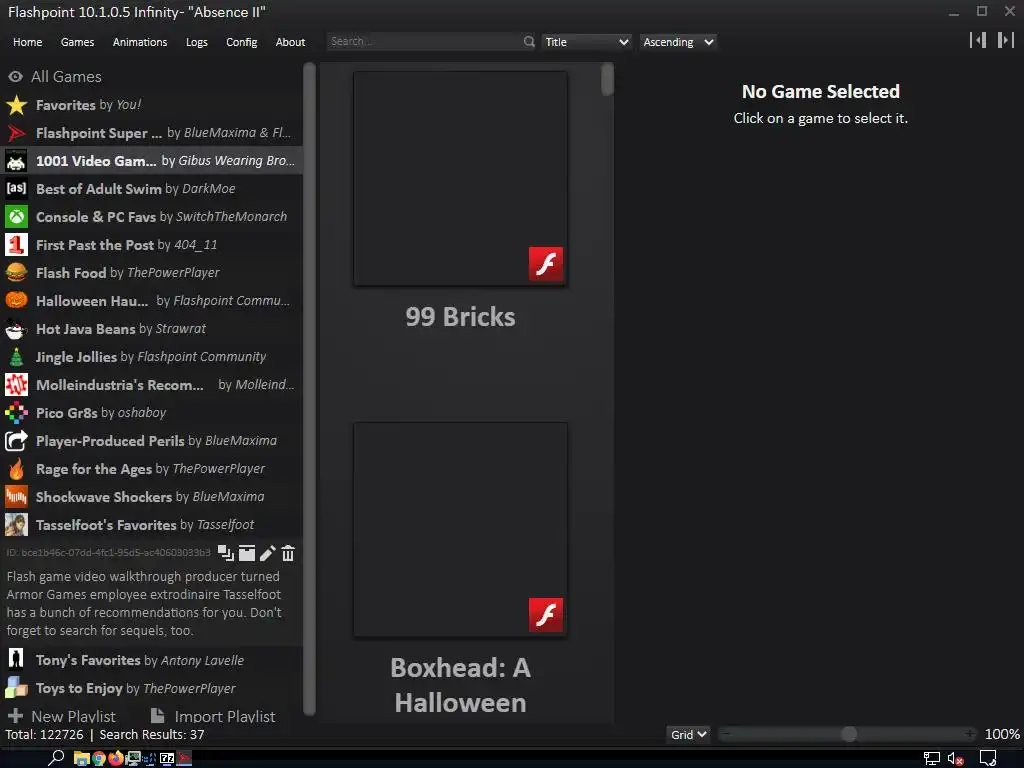The width and height of the screenshot is (1024, 768).
Task: Click the Shockwave Shockers orange icon
Action: coord(16,497)
